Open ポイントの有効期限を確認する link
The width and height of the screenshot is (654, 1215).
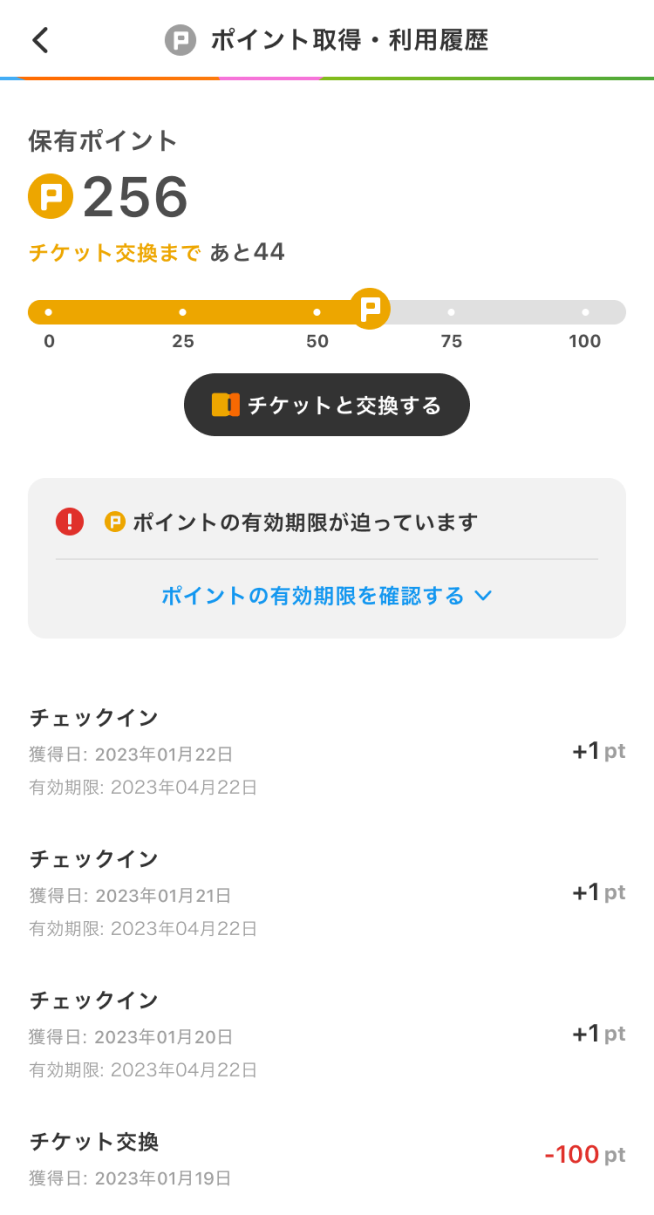(x=313, y=596)
